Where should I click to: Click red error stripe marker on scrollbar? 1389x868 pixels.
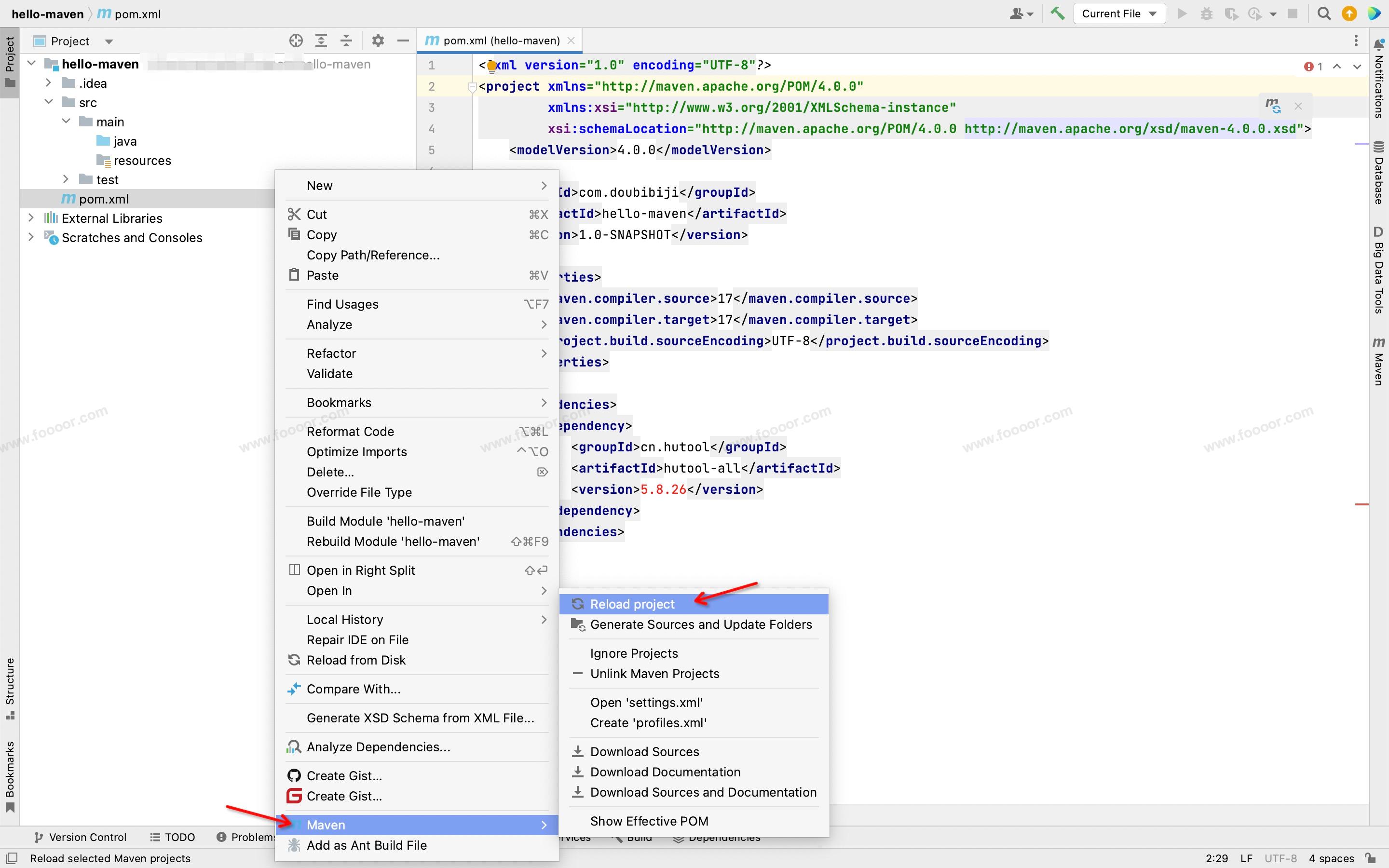coord(1362,504)
